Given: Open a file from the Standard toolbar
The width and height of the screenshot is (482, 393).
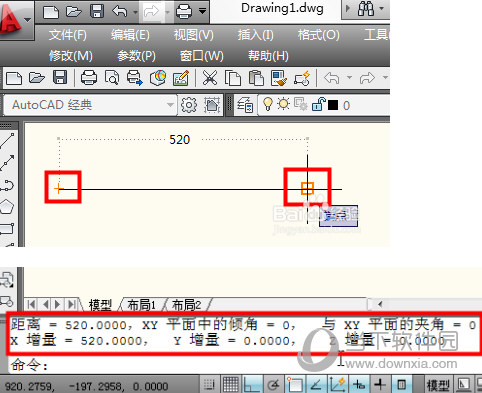Looking at the screenshot, I should 37,78.
